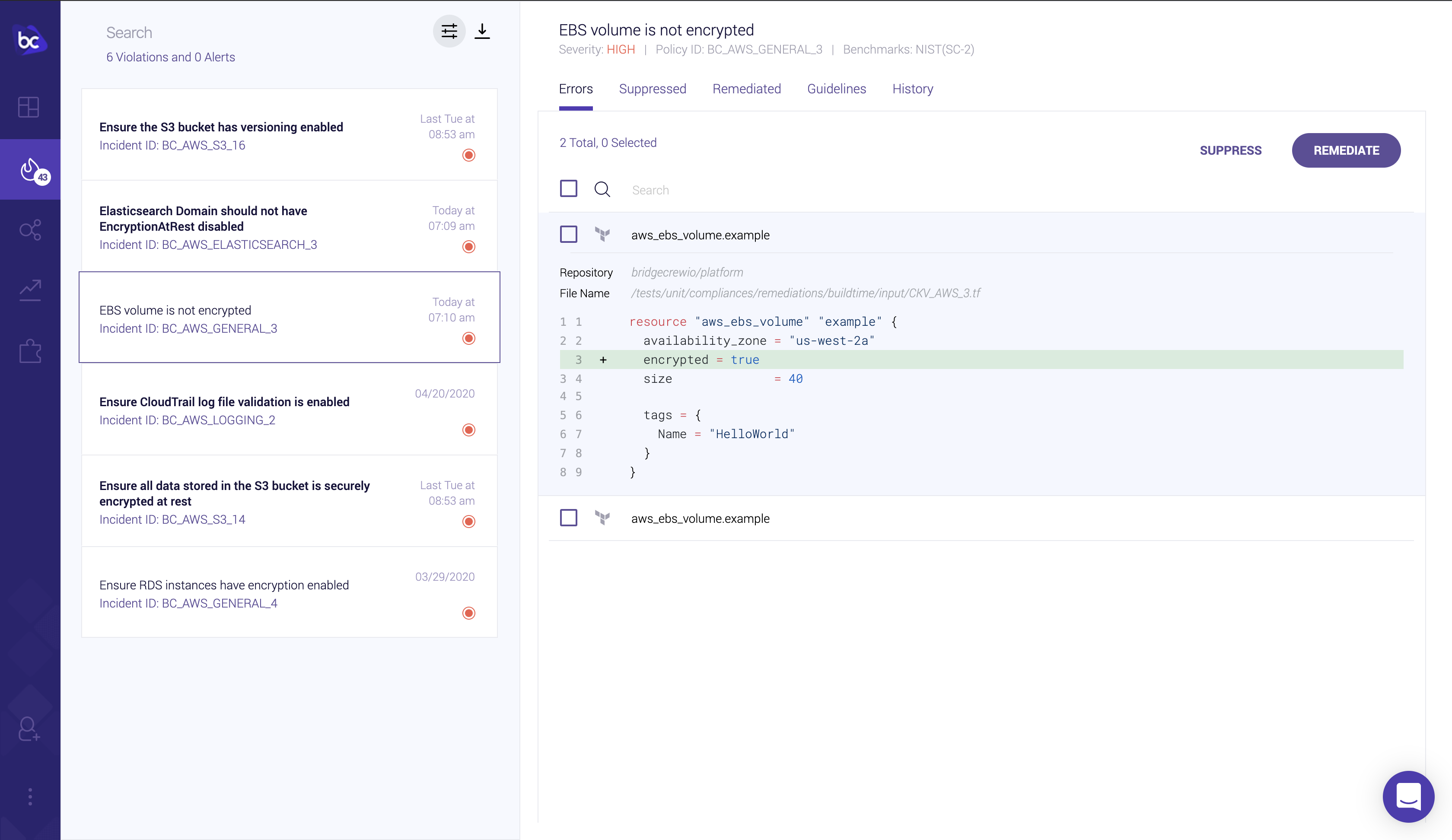Click the REMEDIATE button

point(1347,150)
